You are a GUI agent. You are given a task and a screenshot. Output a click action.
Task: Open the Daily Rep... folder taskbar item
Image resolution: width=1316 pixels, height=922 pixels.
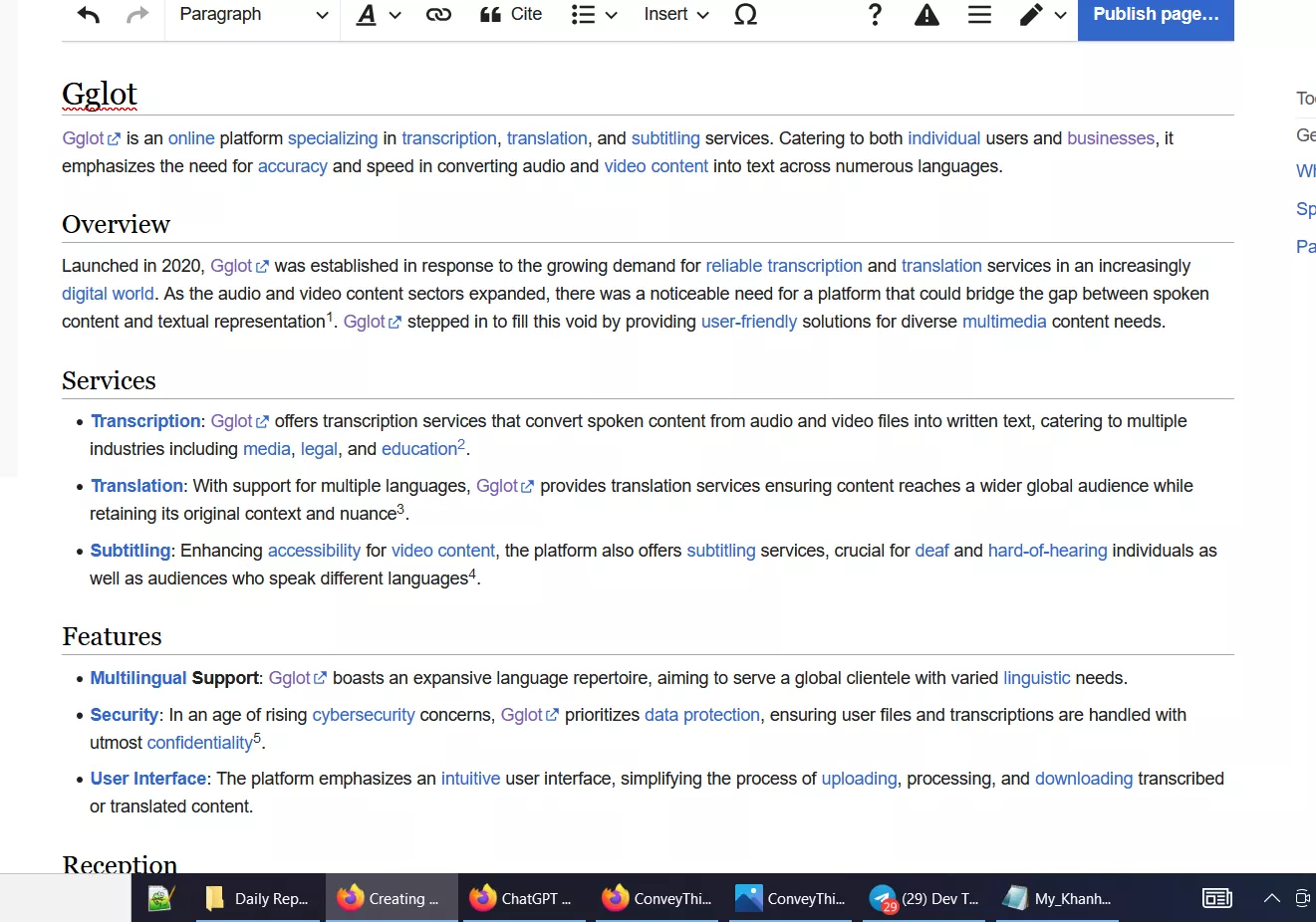coord(258,898)
